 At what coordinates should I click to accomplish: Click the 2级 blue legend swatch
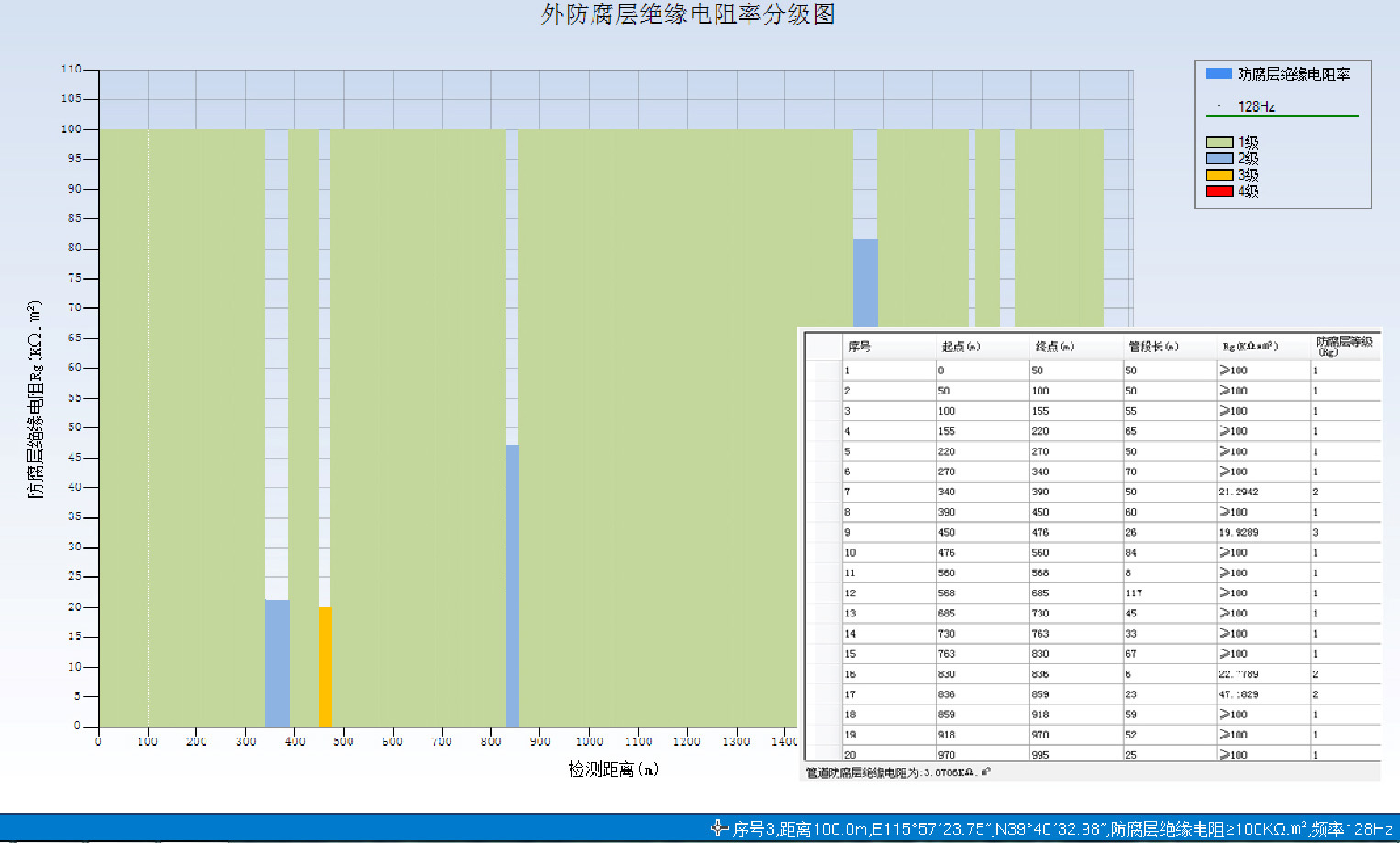coord(1219,159)
